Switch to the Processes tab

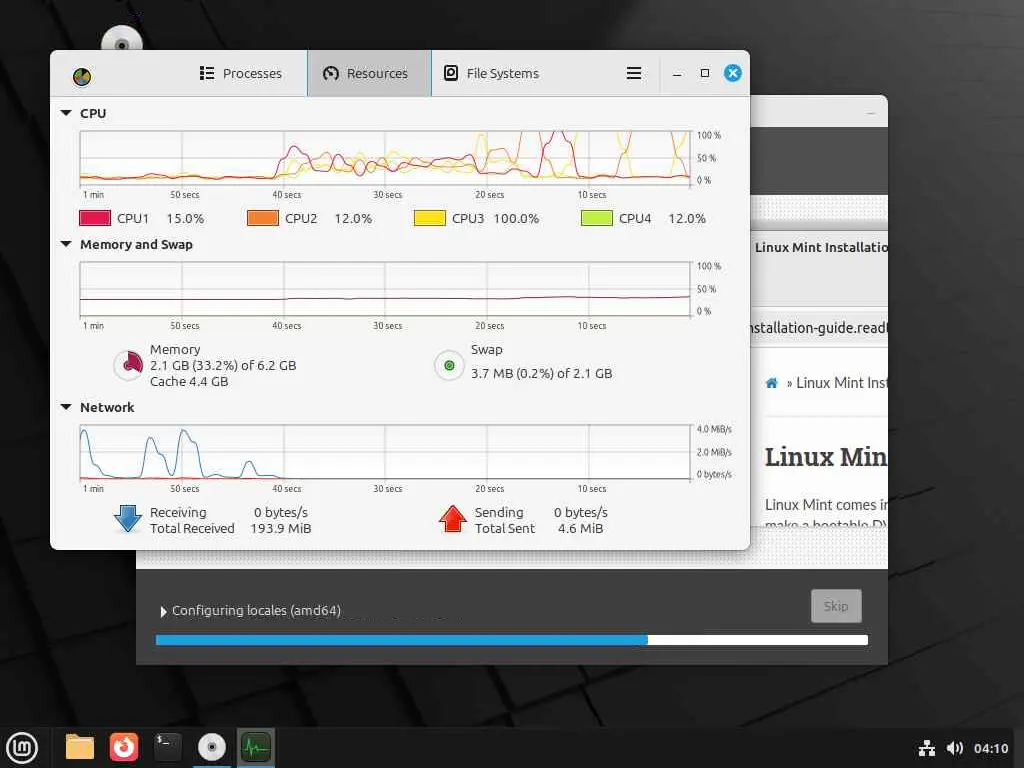(240, 73)
